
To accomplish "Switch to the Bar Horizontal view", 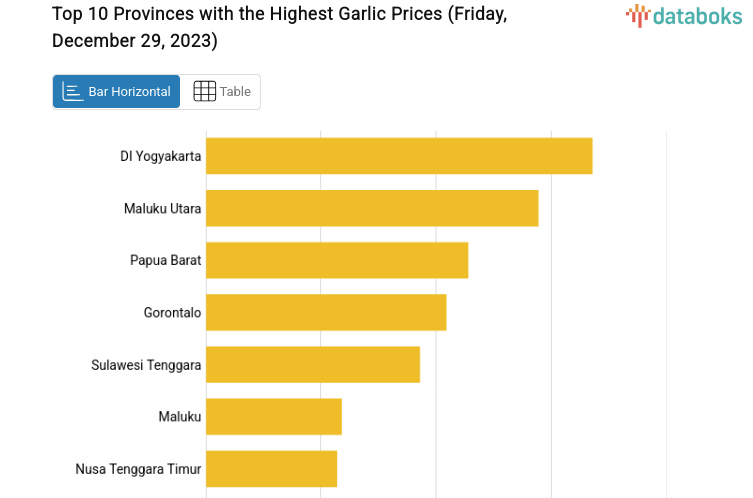I will pyautogui.click(x=117, y=91).
